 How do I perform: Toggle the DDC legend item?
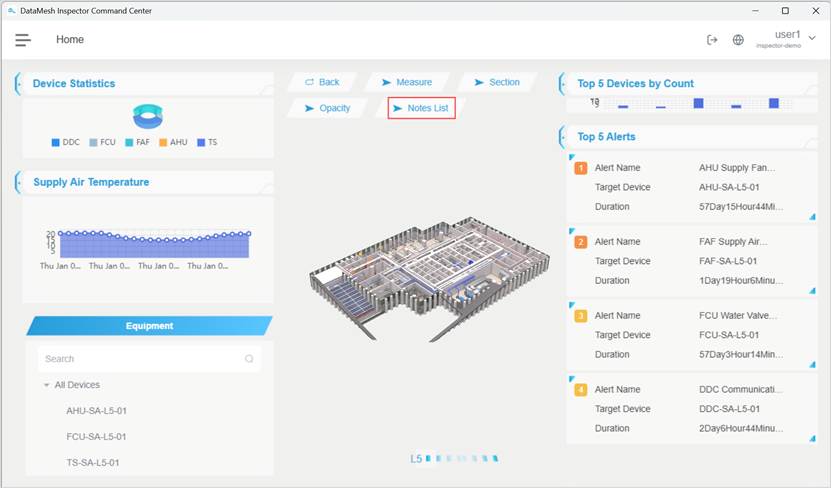click(x=65, y=142)
